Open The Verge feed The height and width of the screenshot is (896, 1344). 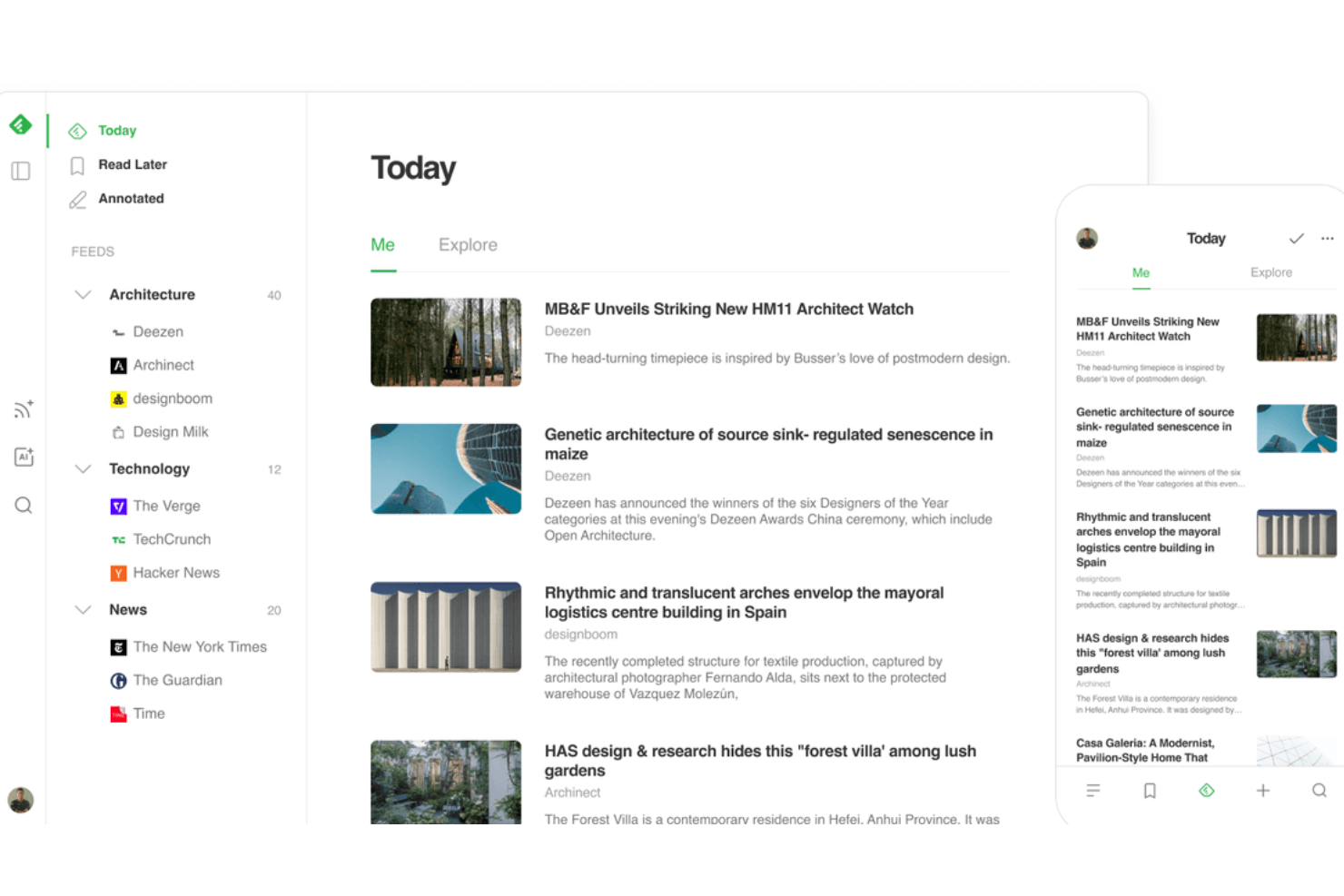(166, 507)
